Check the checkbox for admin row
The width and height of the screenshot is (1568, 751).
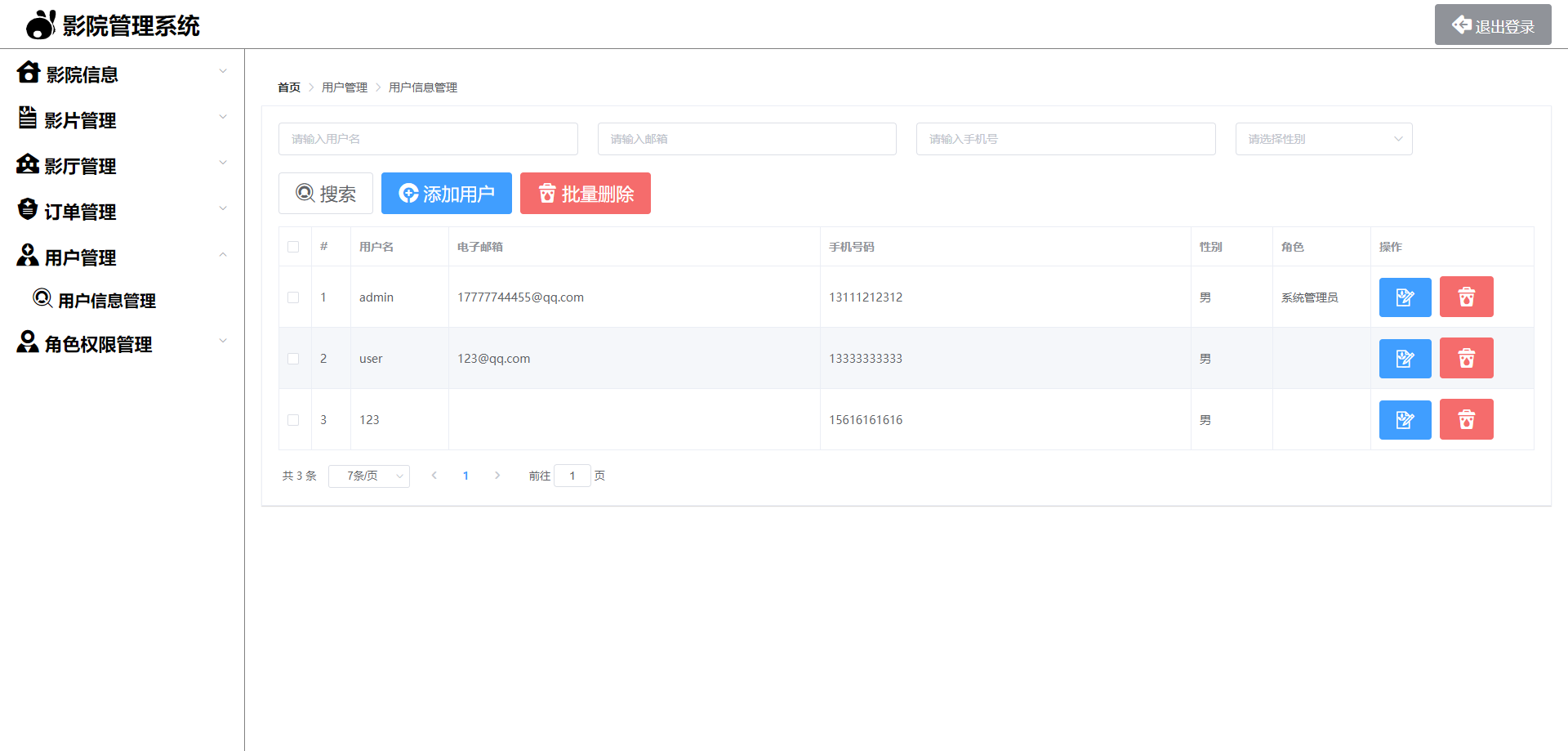click(x=293, y=297)
